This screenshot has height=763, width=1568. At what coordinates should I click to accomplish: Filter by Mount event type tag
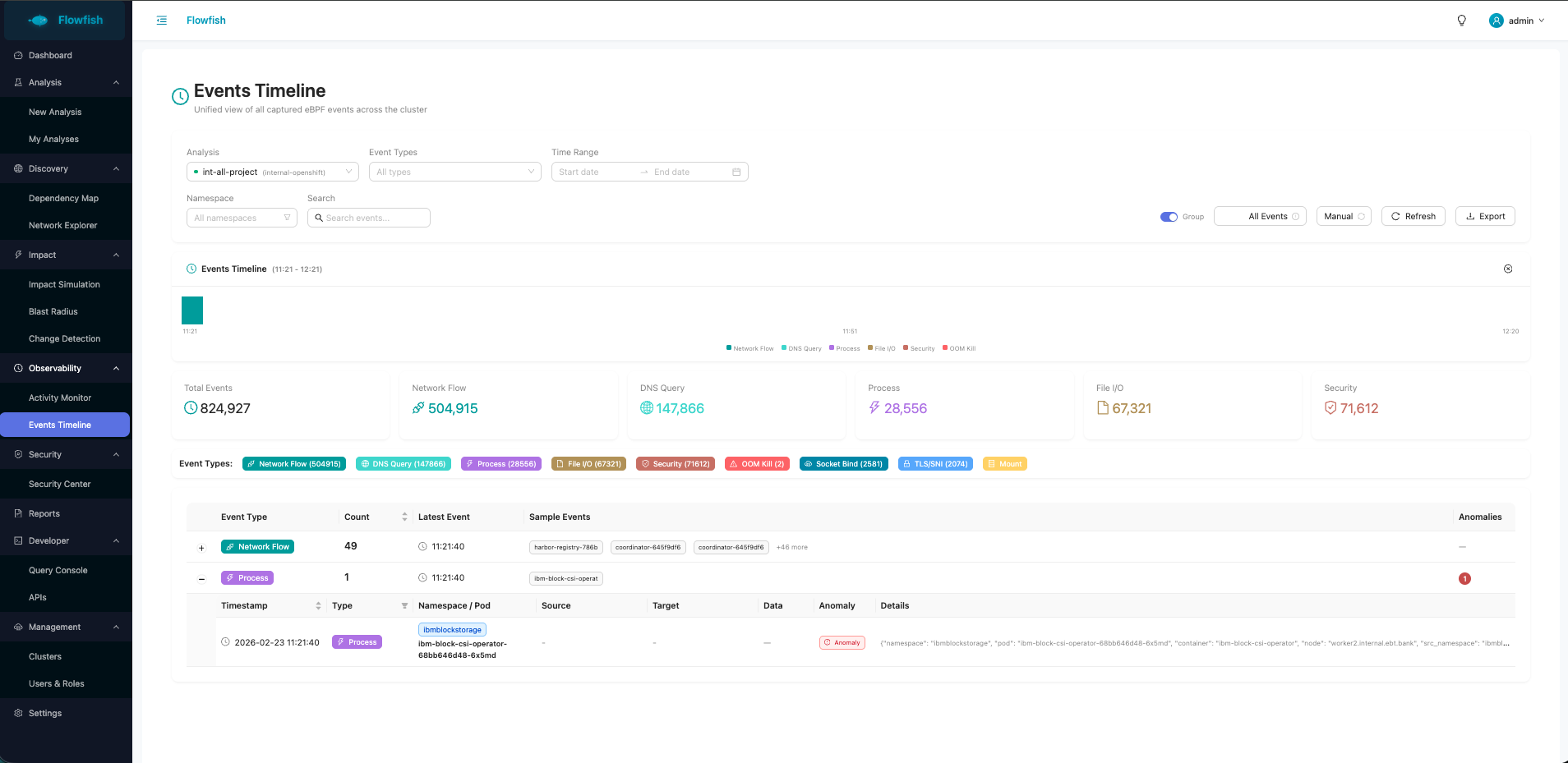(1005, 464)
